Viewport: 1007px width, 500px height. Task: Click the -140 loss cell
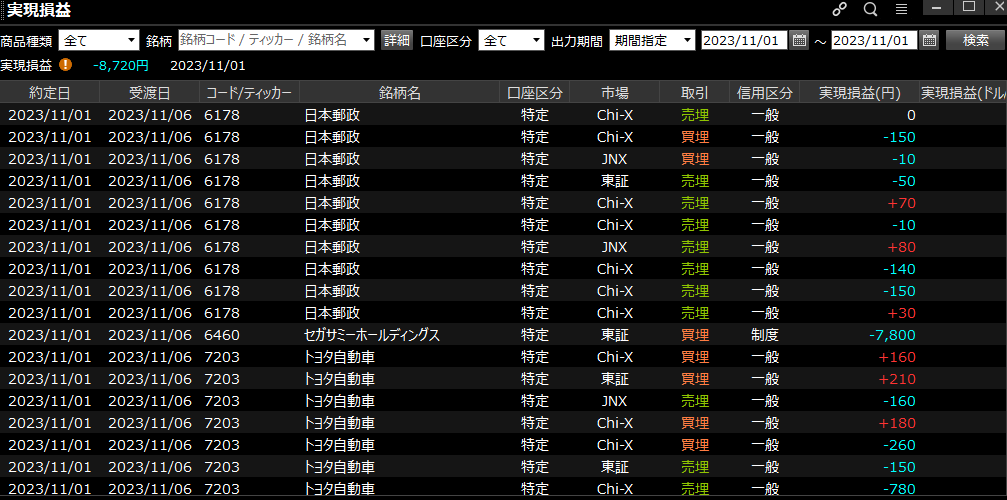[x=899, y=269]
